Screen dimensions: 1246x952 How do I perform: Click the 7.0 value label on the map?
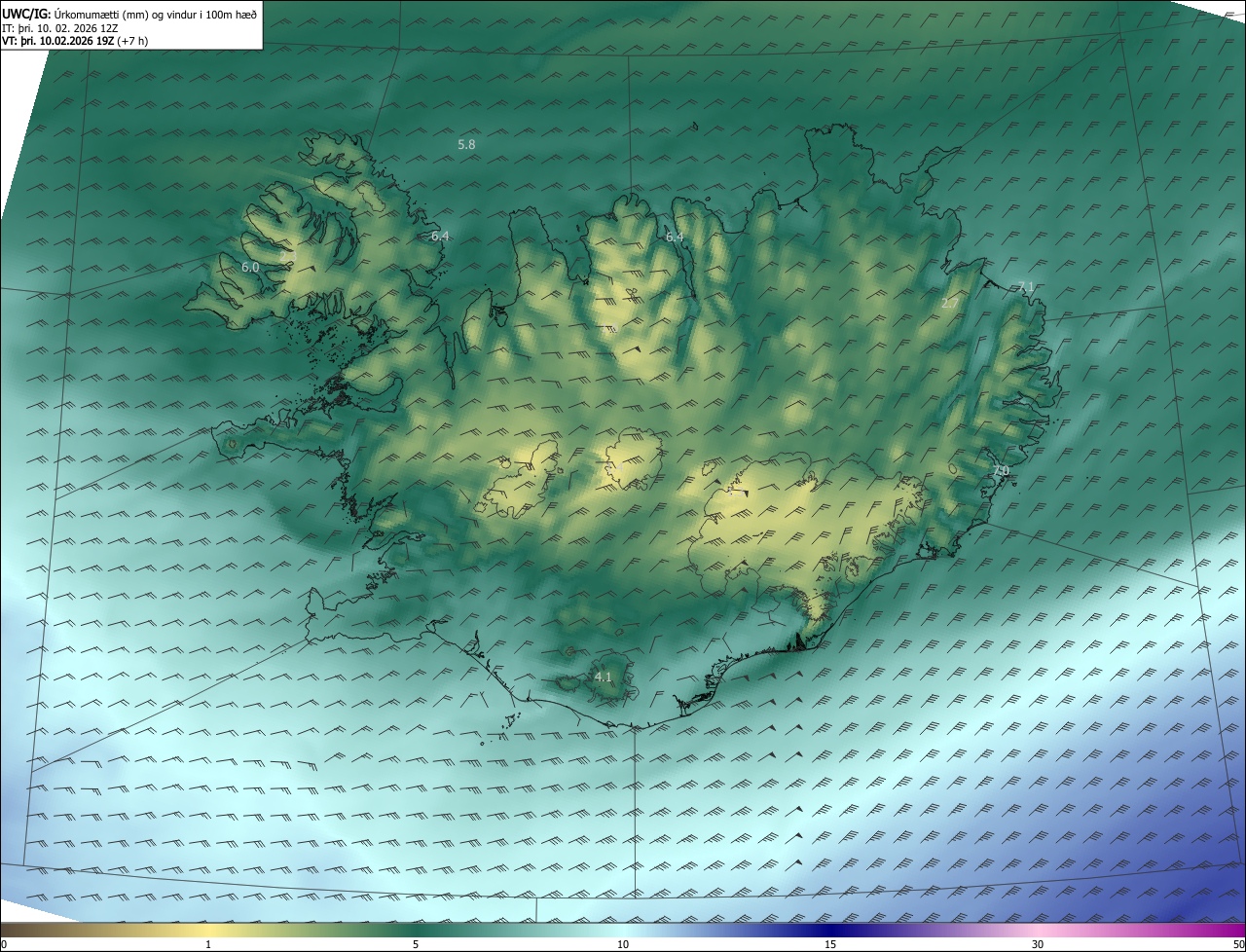tap(1000, 470)
